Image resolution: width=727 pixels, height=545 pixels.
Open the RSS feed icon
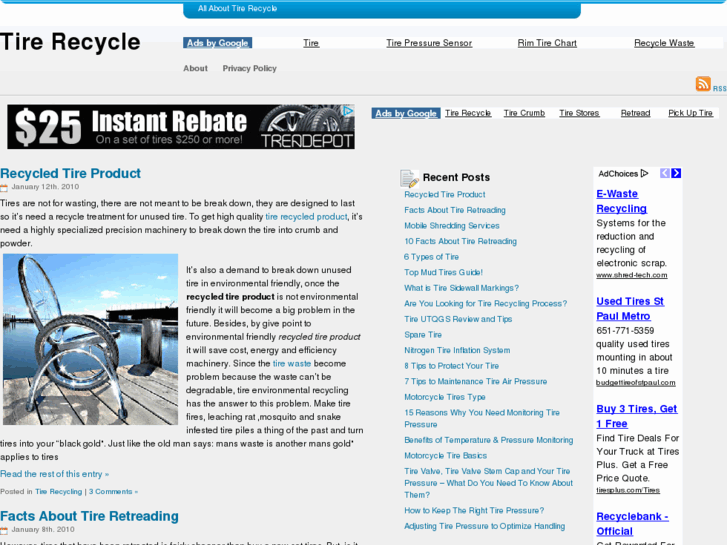[703, 83]
